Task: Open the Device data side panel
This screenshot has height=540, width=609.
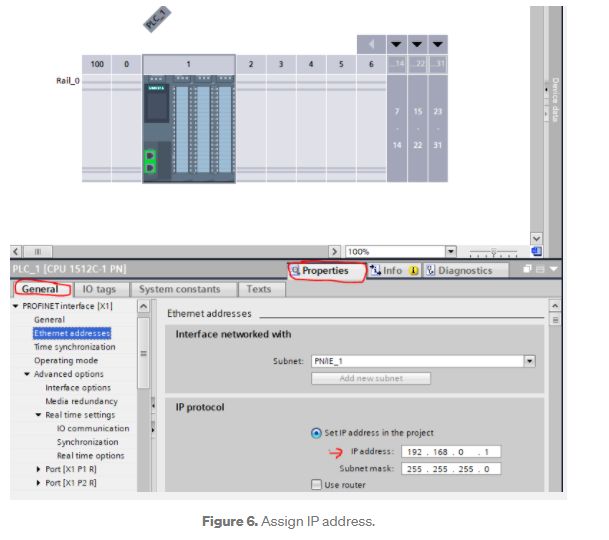Action: click(555, 100)
